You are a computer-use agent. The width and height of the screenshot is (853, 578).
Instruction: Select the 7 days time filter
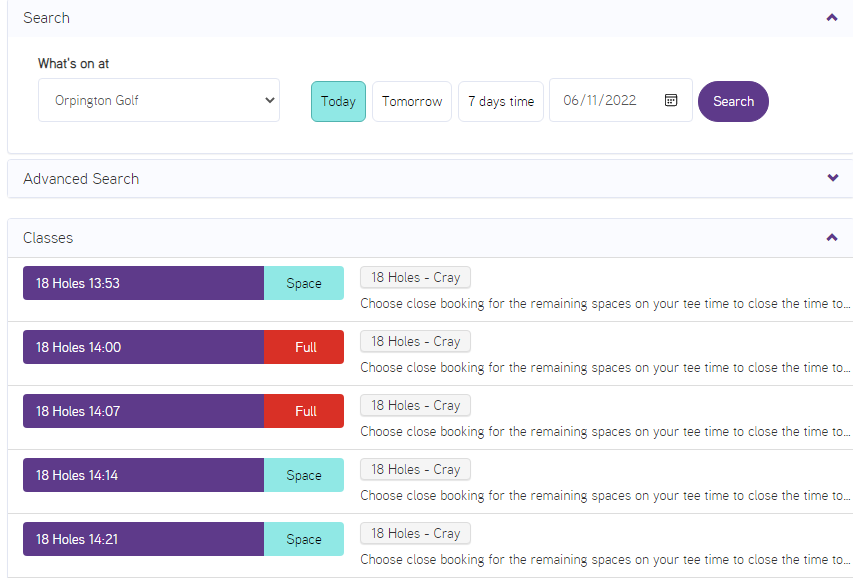coord(501,101)
